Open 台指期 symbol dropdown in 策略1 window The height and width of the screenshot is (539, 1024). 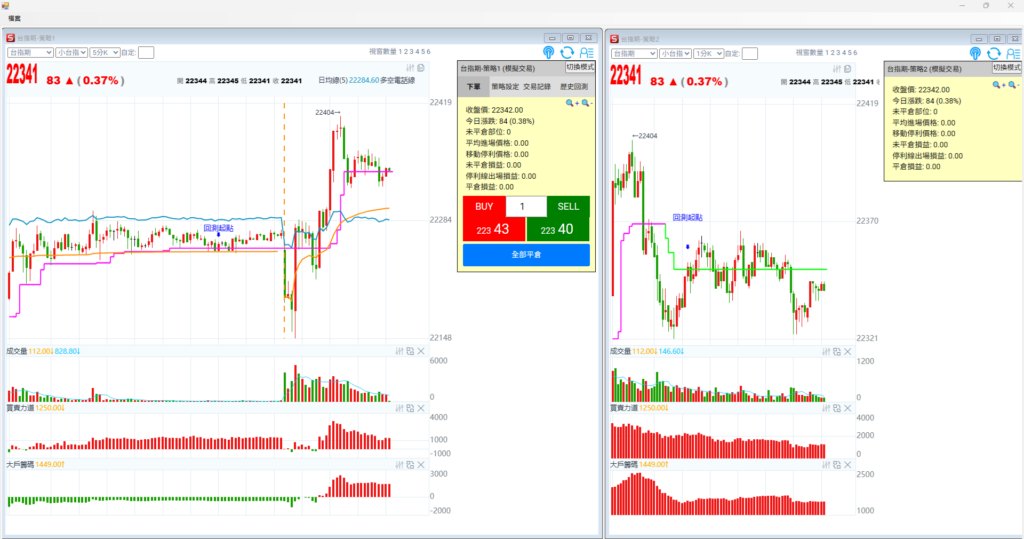coord(30,52)
